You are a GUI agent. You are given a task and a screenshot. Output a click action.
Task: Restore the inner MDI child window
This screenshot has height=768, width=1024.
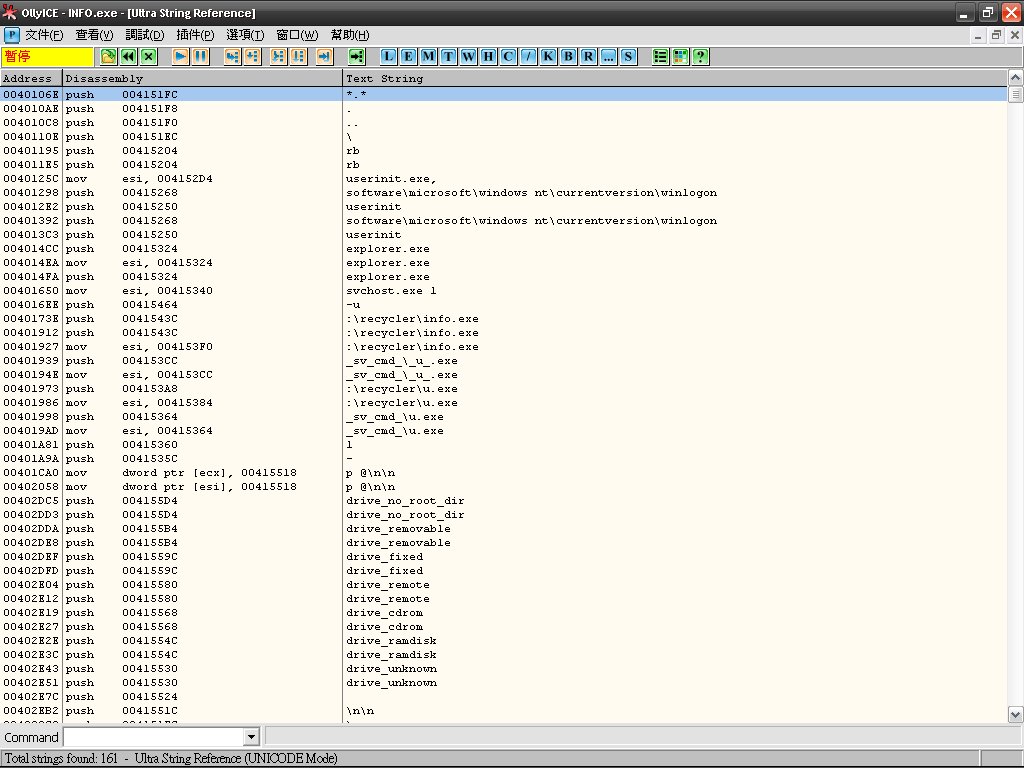click(x=996, y=35)
